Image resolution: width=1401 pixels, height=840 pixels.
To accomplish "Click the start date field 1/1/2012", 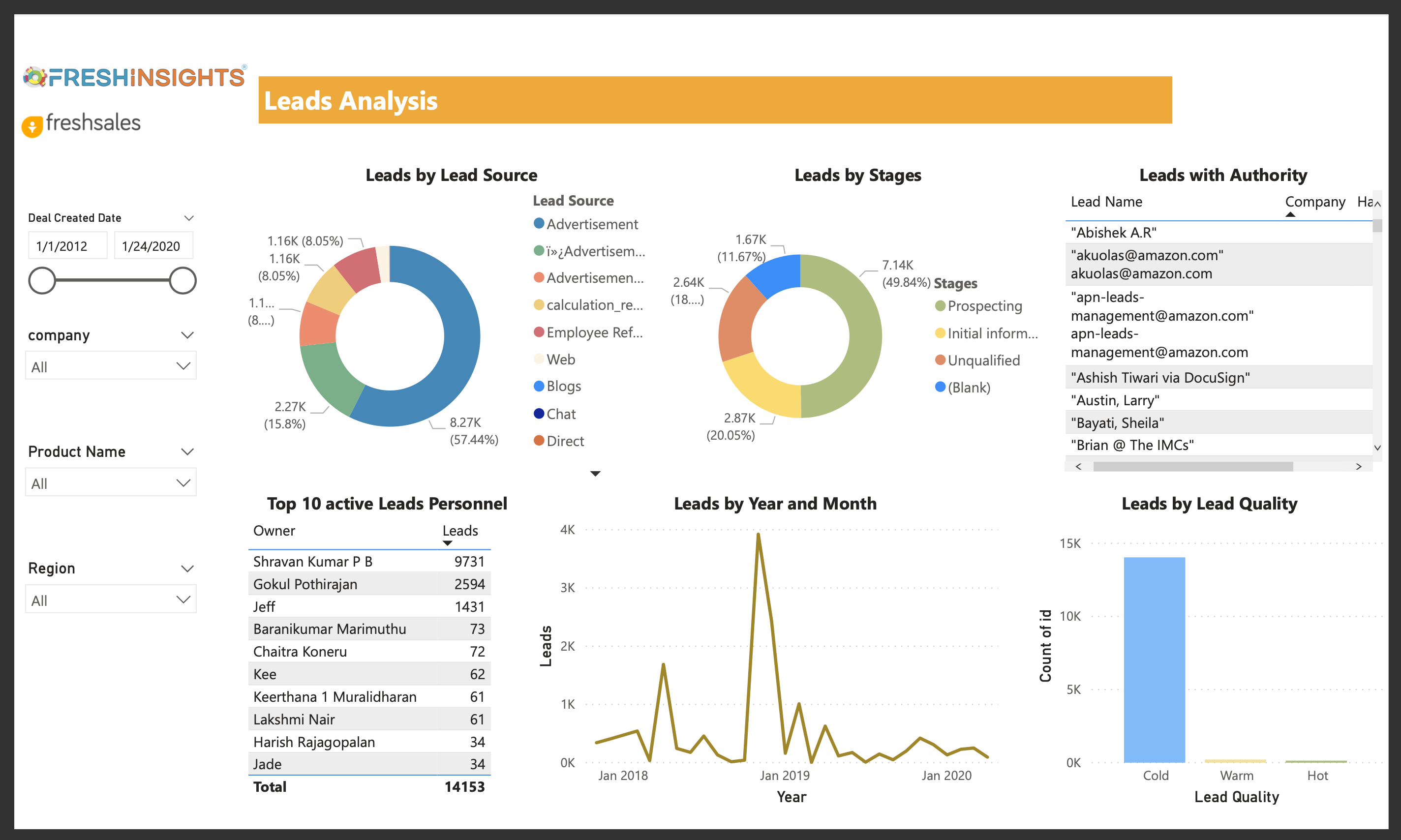I will tap(67, 246).
